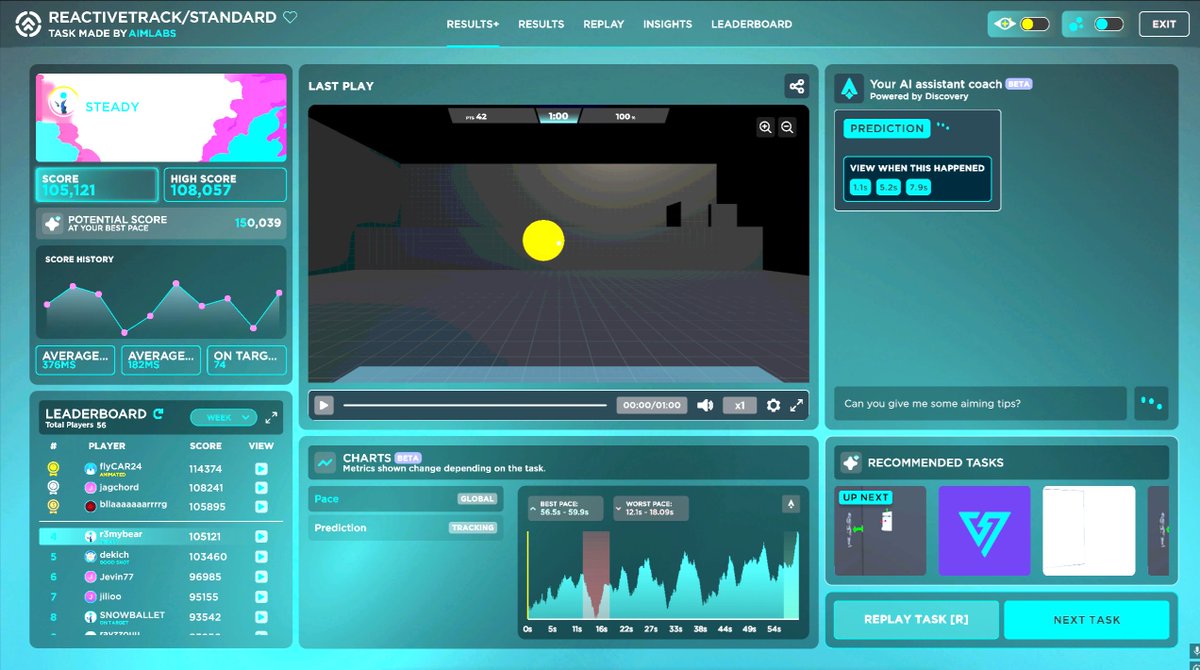The height and width of the screenshot is (670, 1200).
Task: Open the purple logo recommended task
Action: coord(984,531)
